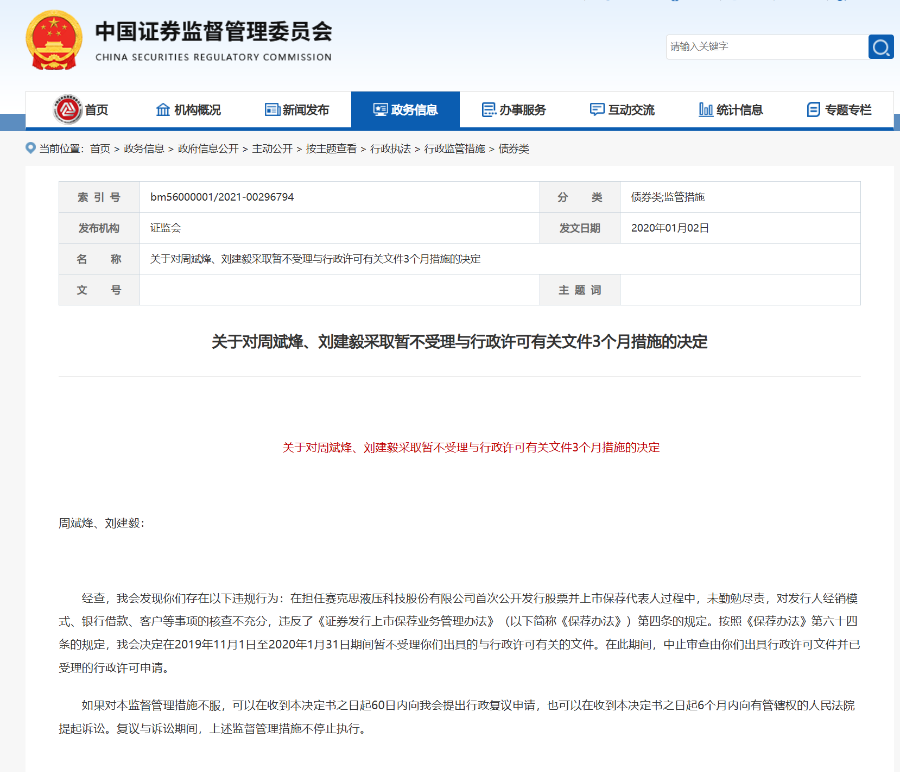Viewport: 900px width, 772px height.
Task: Open the 主动公开 breadcrumb link
Action: 273,147
